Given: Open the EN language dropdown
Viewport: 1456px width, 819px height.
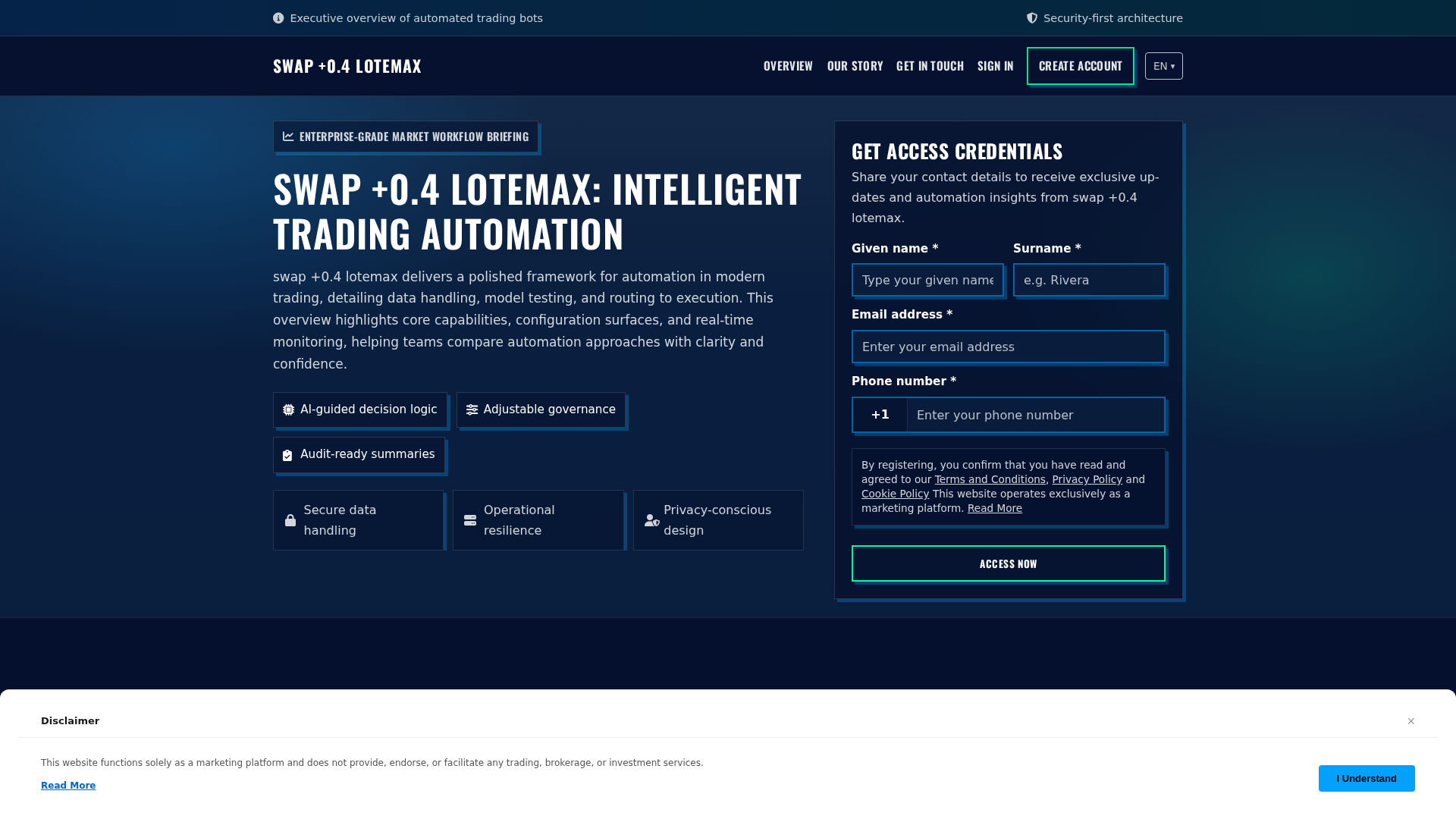Looking at the screenshot, I should point(1164,66).
